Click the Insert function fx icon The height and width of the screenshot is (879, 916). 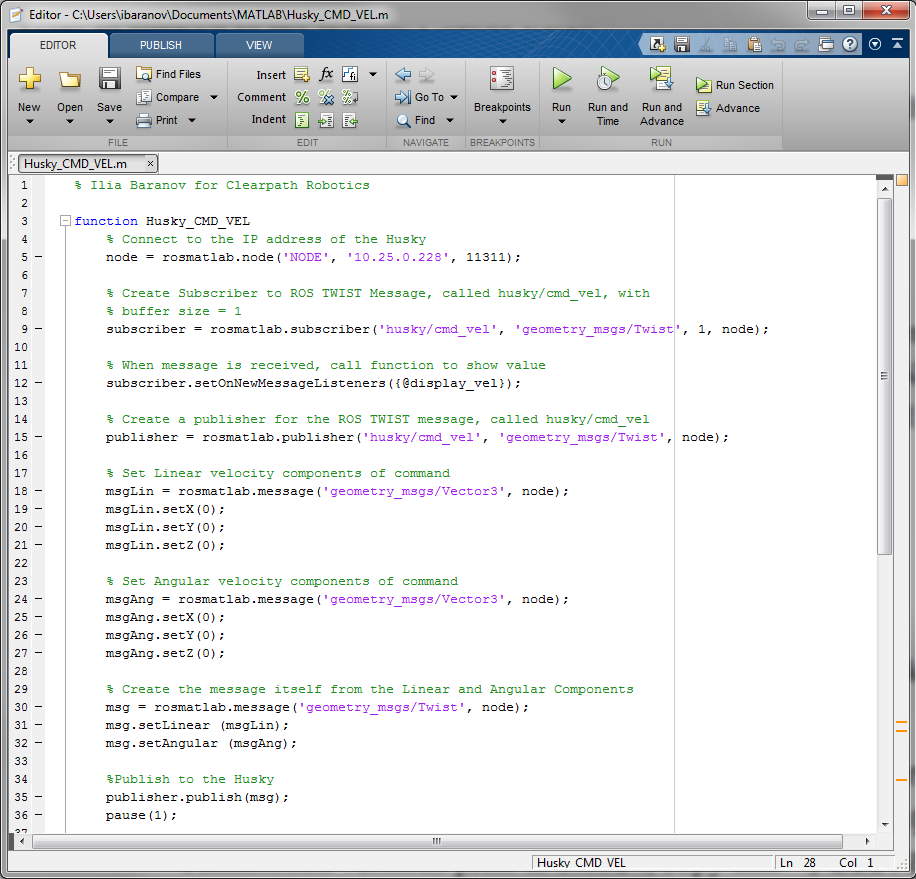pyautogui.click(x=326, y=75)
